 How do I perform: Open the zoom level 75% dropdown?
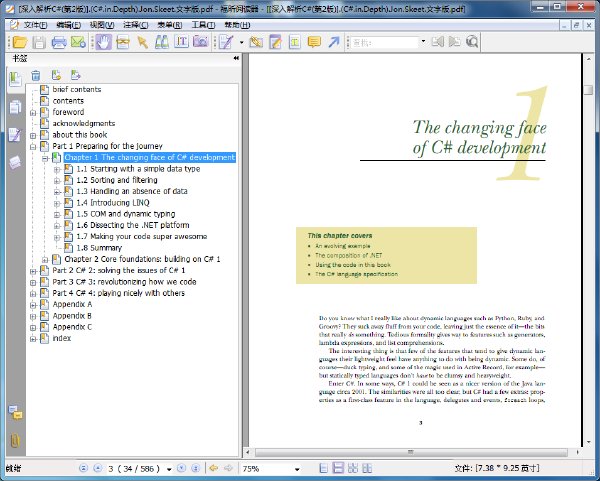(x=297, y=469)
